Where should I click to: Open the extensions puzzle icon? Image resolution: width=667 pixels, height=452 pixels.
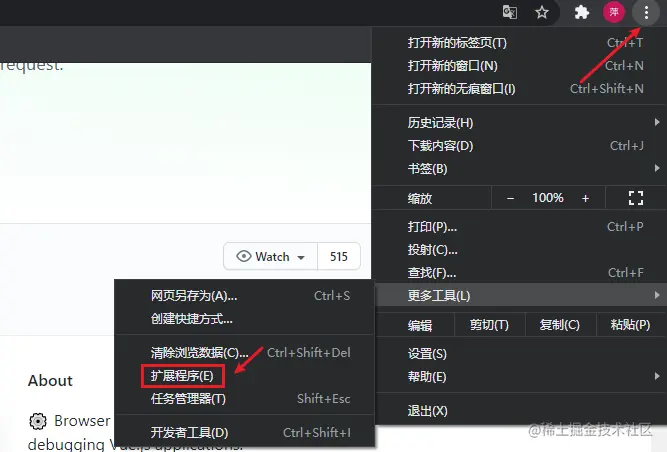[581, 12]
